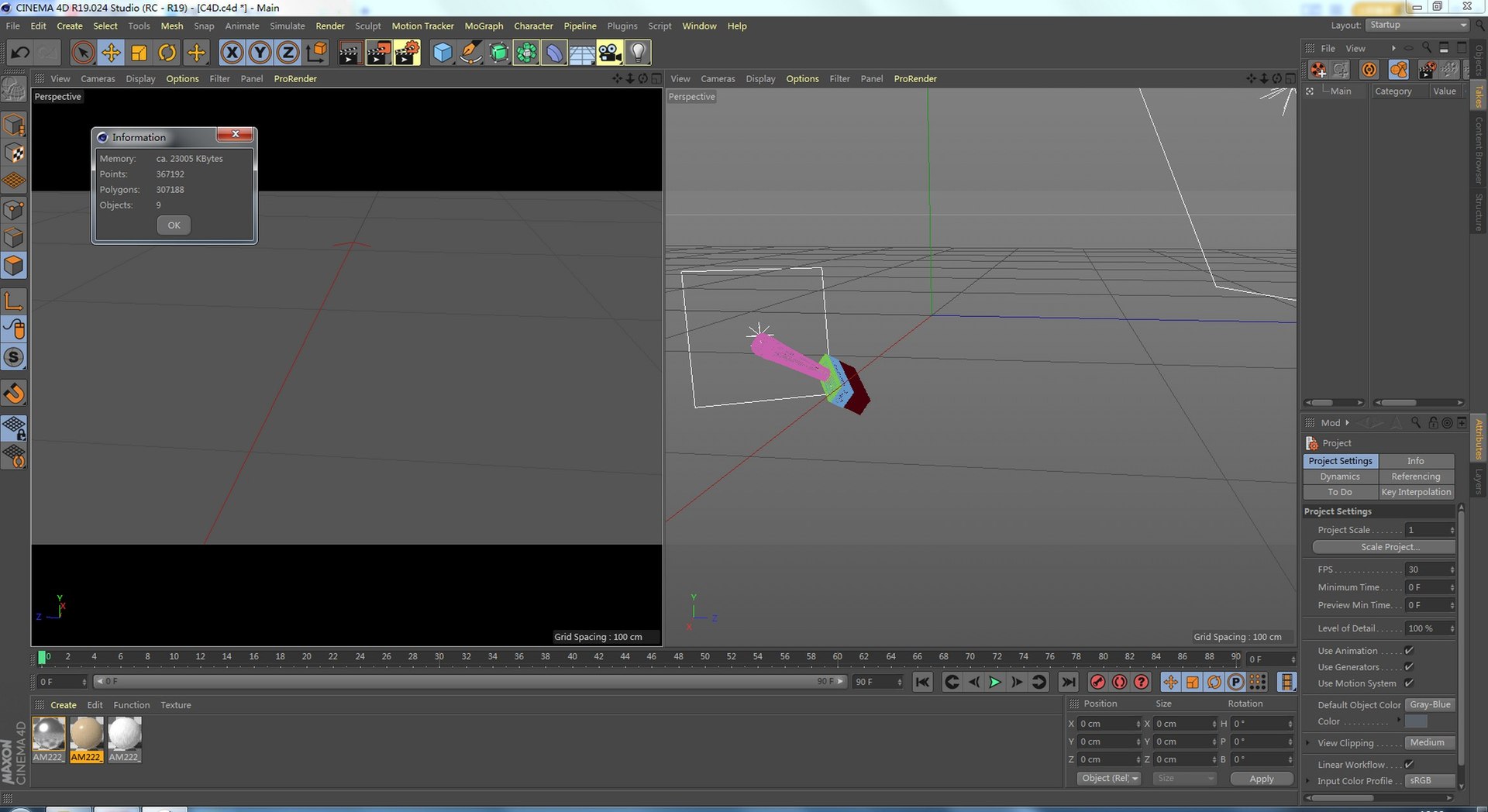Toggle Use Motion System checkbox
Screen dimensions: 1488x812
pos(1409,683)
